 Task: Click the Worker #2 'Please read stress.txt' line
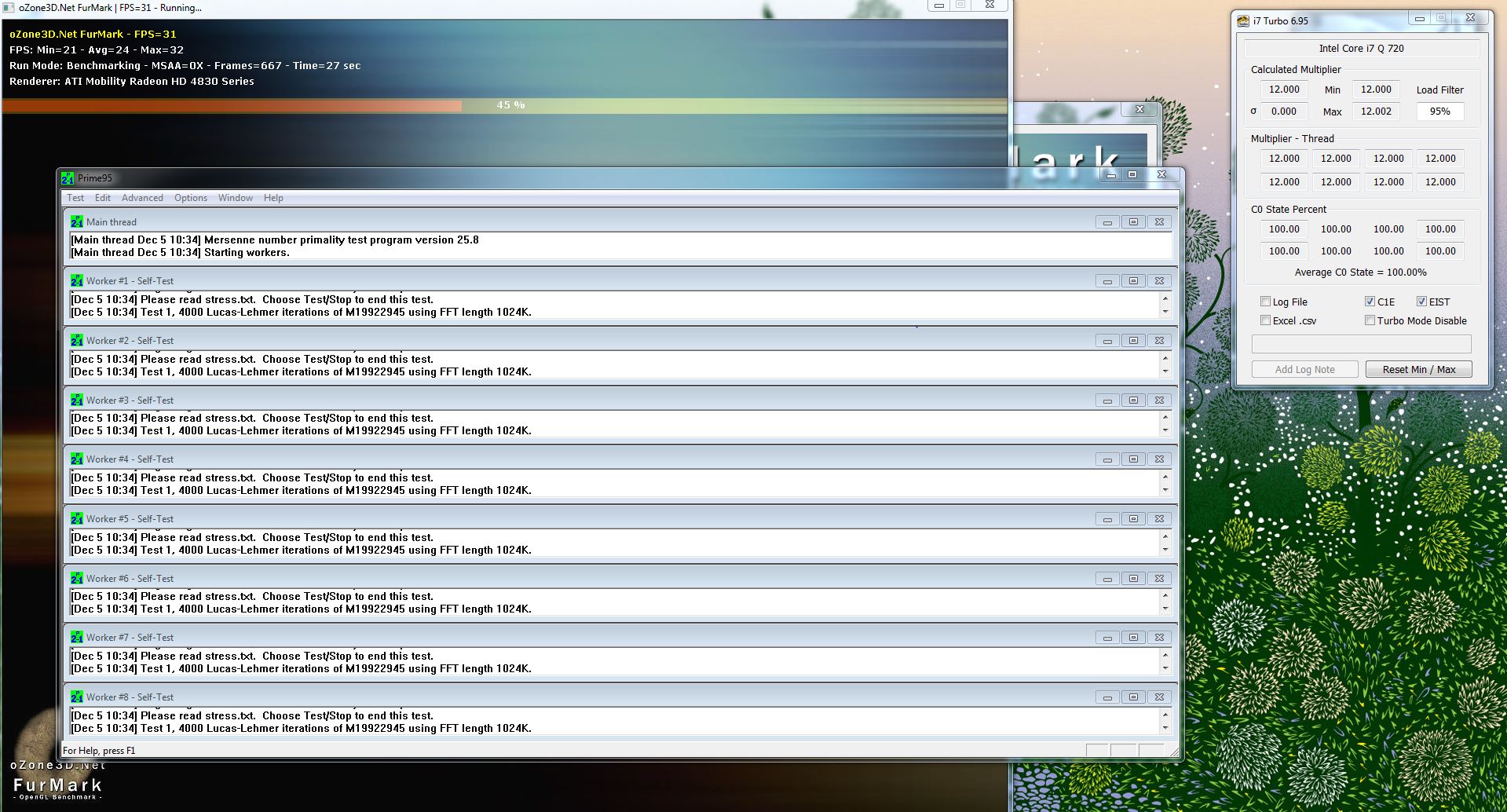pos(252,360)
